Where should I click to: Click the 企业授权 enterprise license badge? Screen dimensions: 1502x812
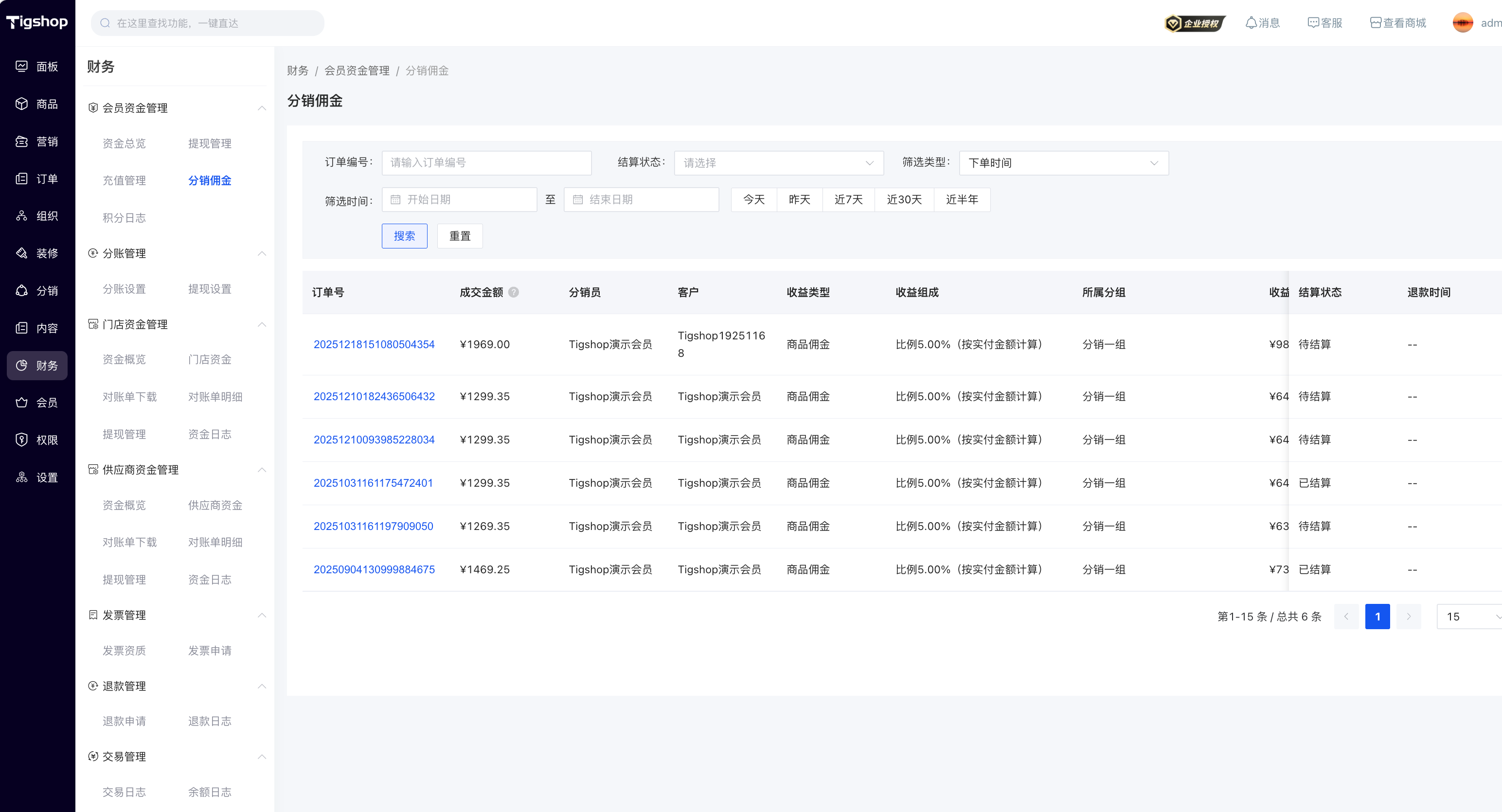1194,23
